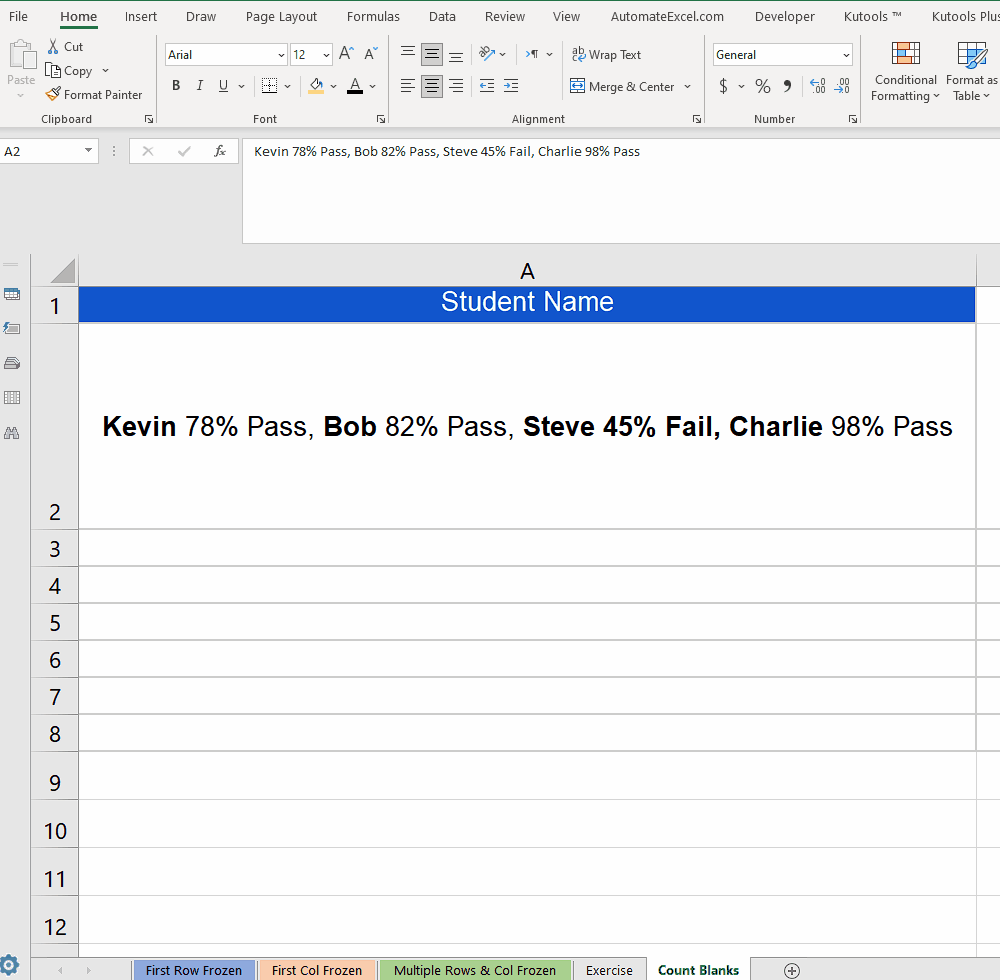Enable Middle Align vertical alignment

coord(431,54)
